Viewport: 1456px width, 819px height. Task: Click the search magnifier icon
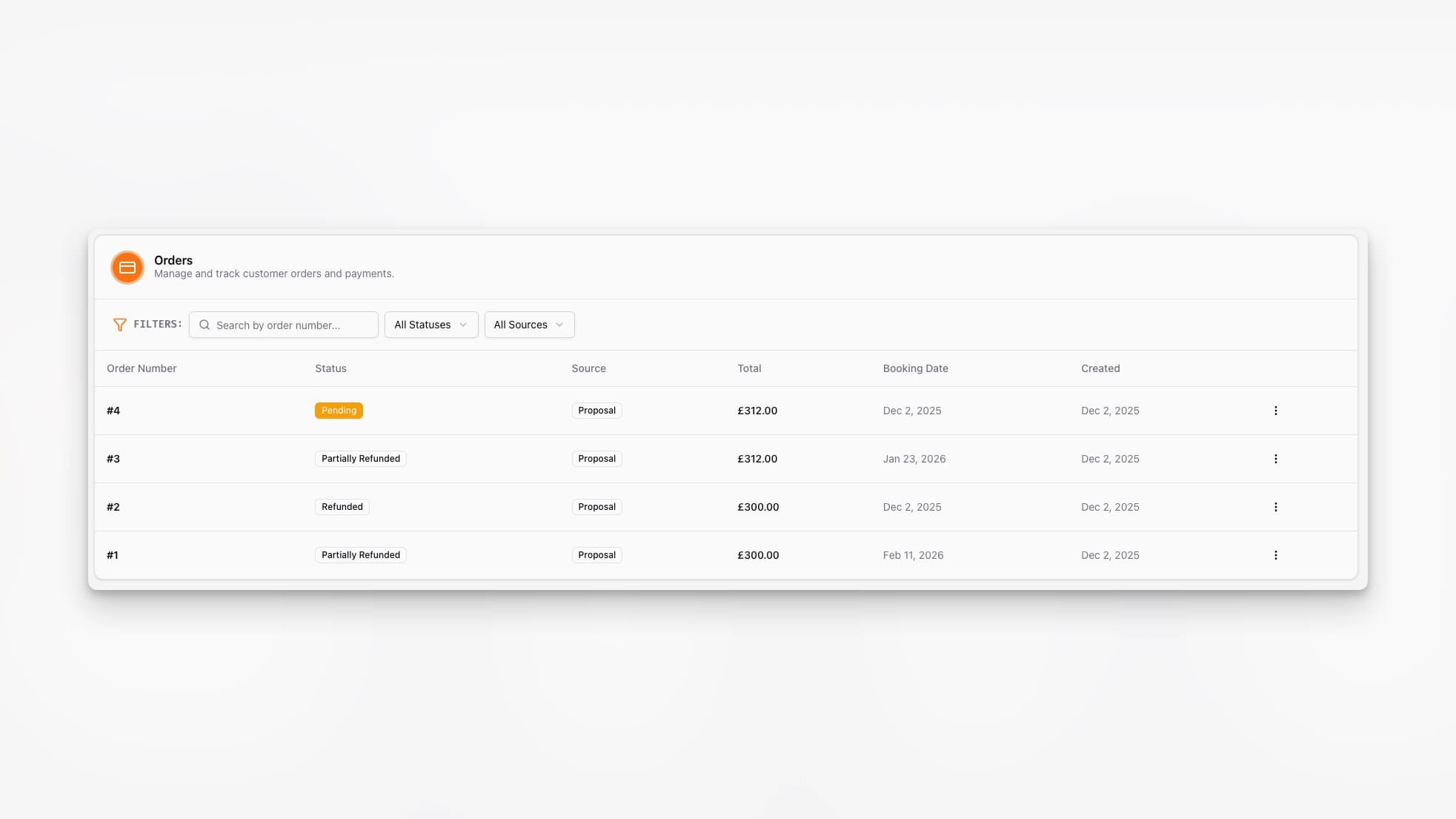tap(205, 325)
